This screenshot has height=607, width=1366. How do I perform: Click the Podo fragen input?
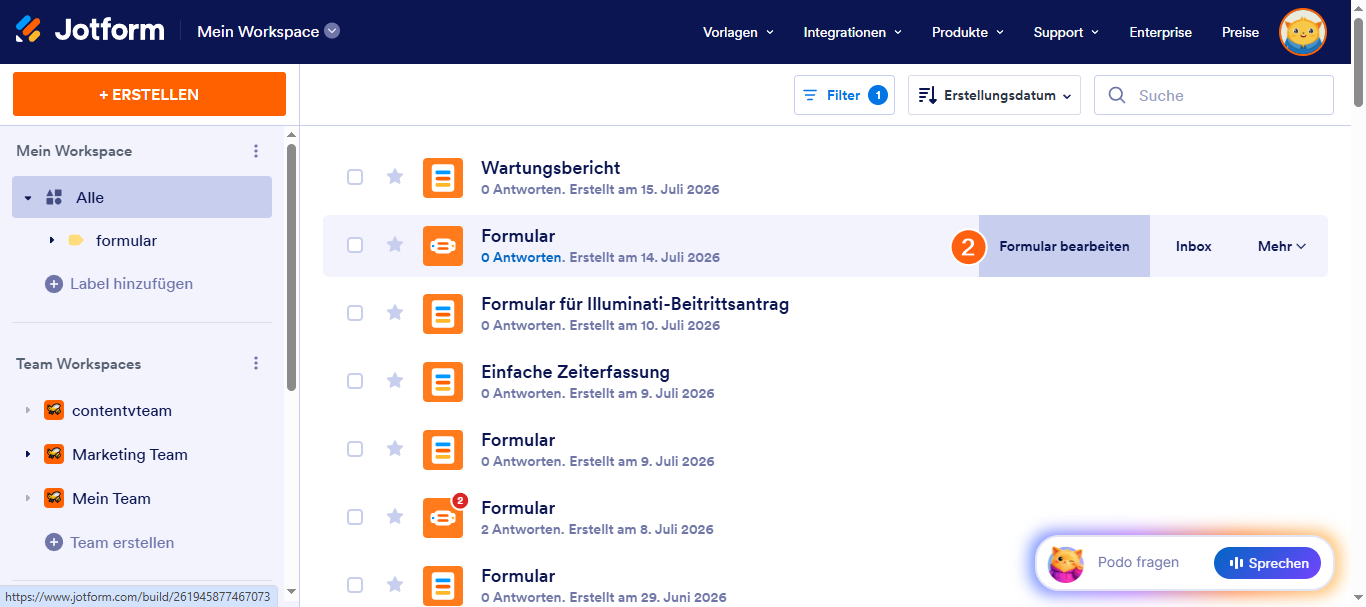[1138, 563]
